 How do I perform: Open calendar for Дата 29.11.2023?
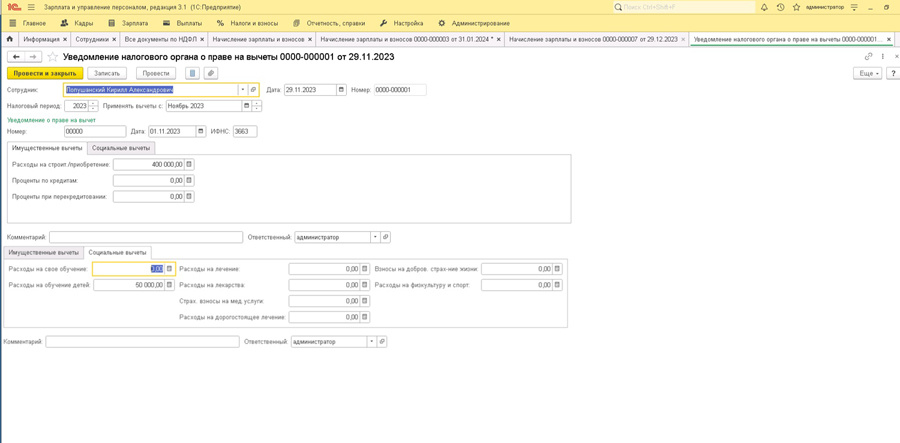(342, 90)
